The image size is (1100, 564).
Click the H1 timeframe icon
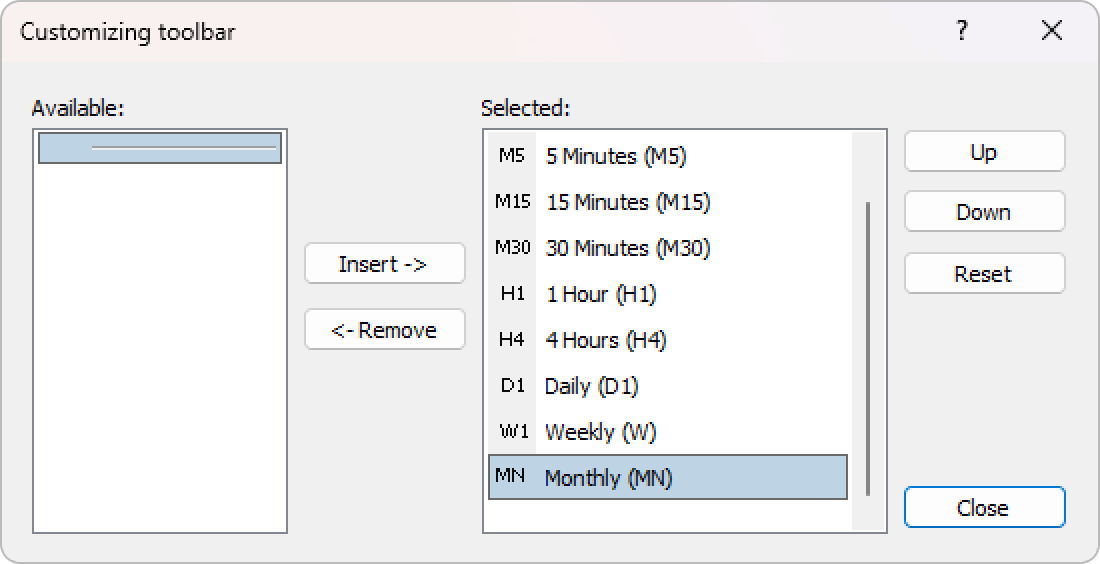click(512, 293)
